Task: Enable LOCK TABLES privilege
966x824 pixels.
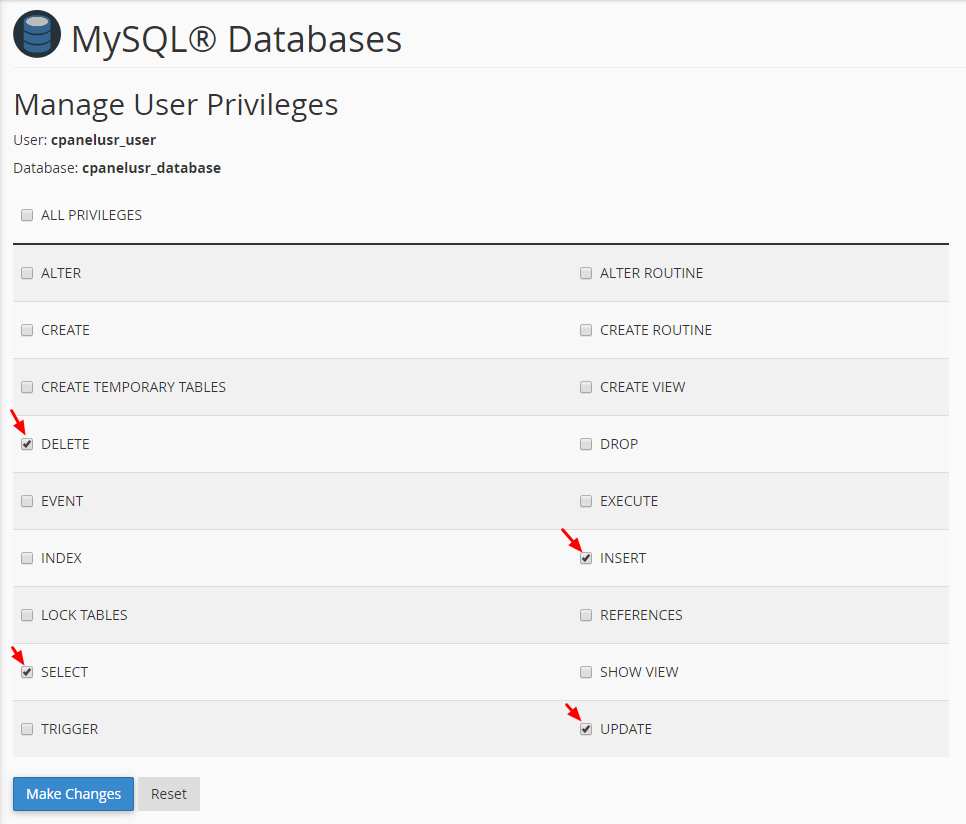Action: coord(27,615)
